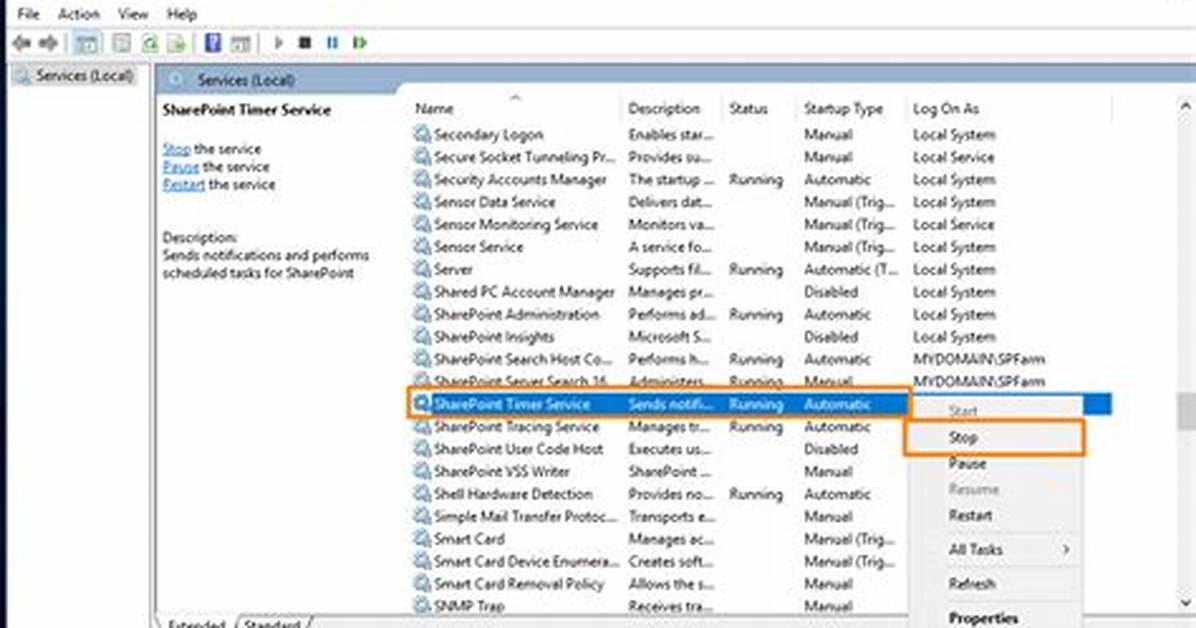
Task: Sort by the Name column header
Action: point(516,109)
